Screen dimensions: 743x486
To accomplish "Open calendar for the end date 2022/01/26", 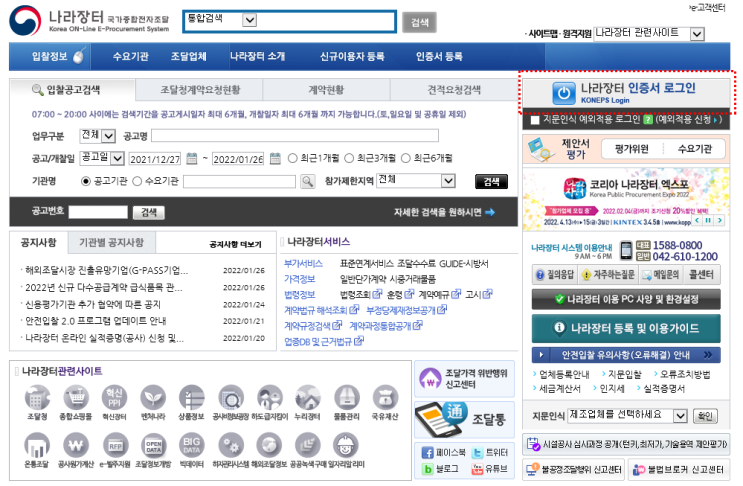I will (x=275, y=158).
